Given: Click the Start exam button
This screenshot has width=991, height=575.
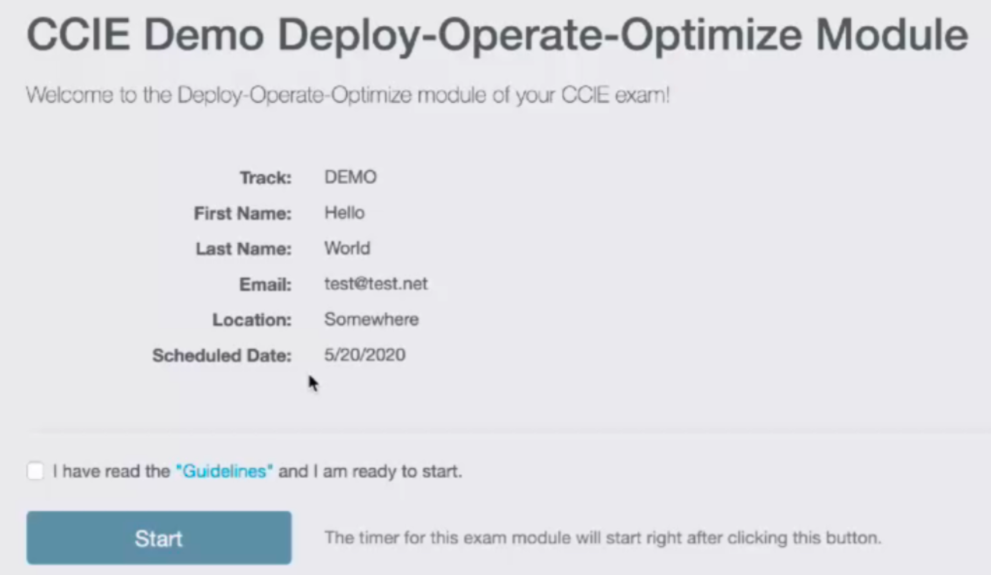Looking at the screenshot, I should [159, 538].
